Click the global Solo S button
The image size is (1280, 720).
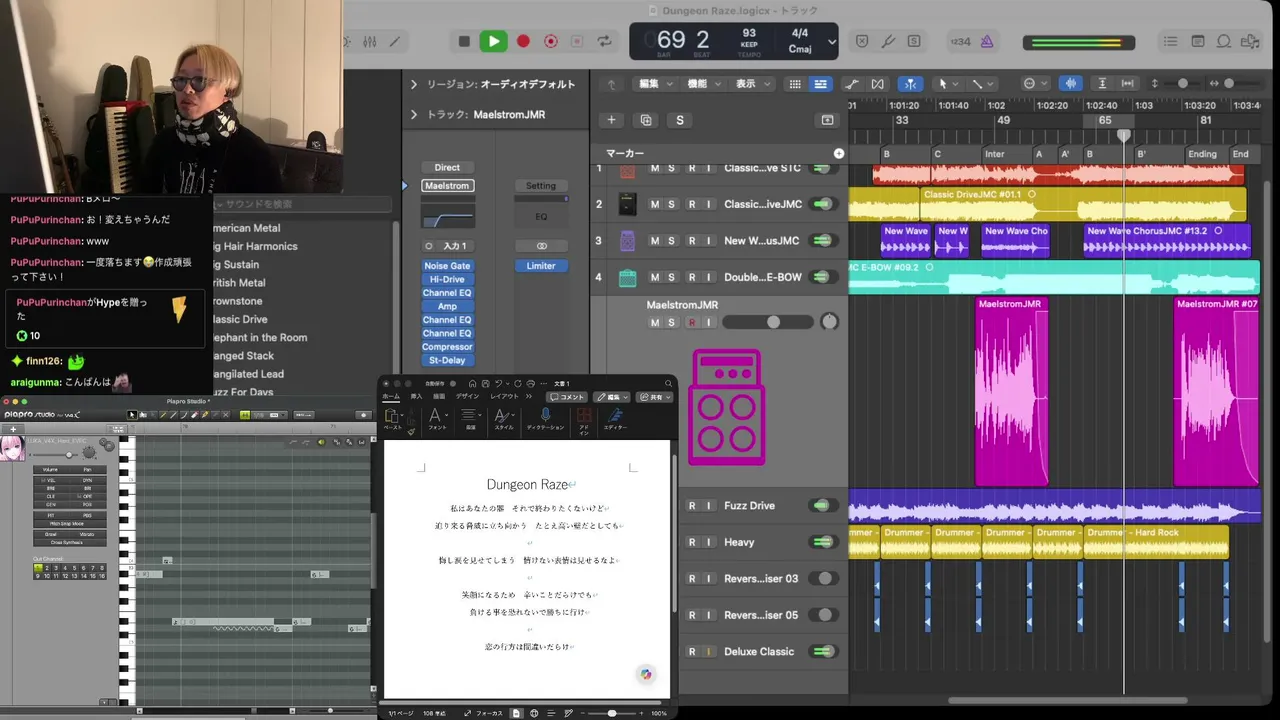680,120
